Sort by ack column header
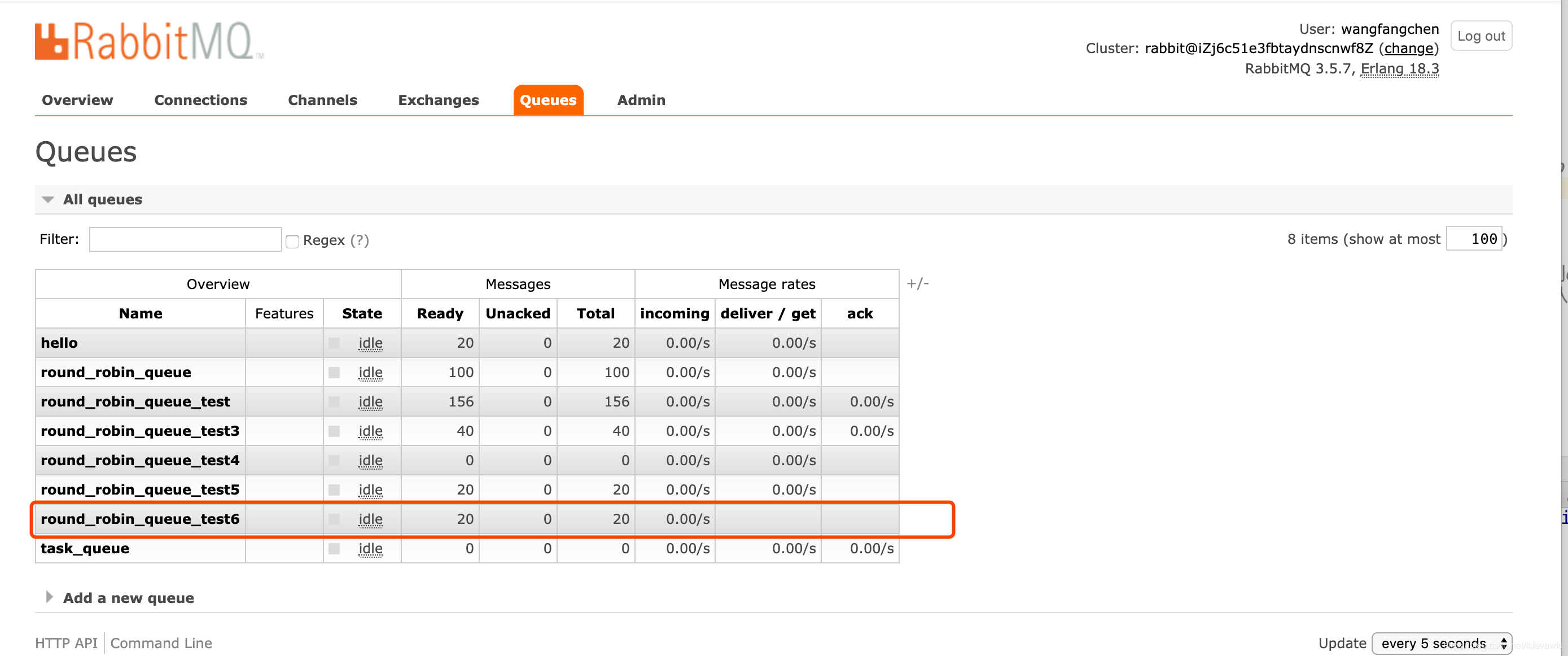Viewport: 1568px width, 656px height. click(x=860, y=313)
